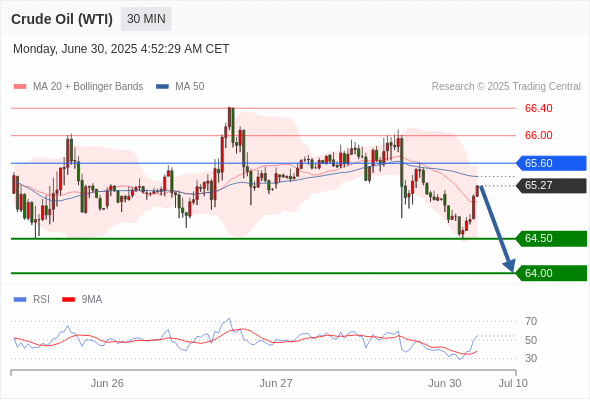Click the Crude Oil (WTI) title

tap(62, 19)
